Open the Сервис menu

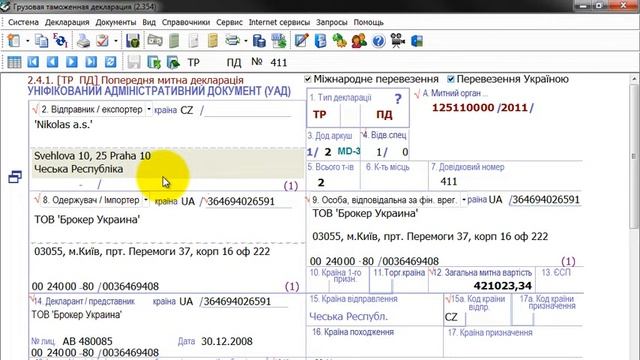point(229,22)
